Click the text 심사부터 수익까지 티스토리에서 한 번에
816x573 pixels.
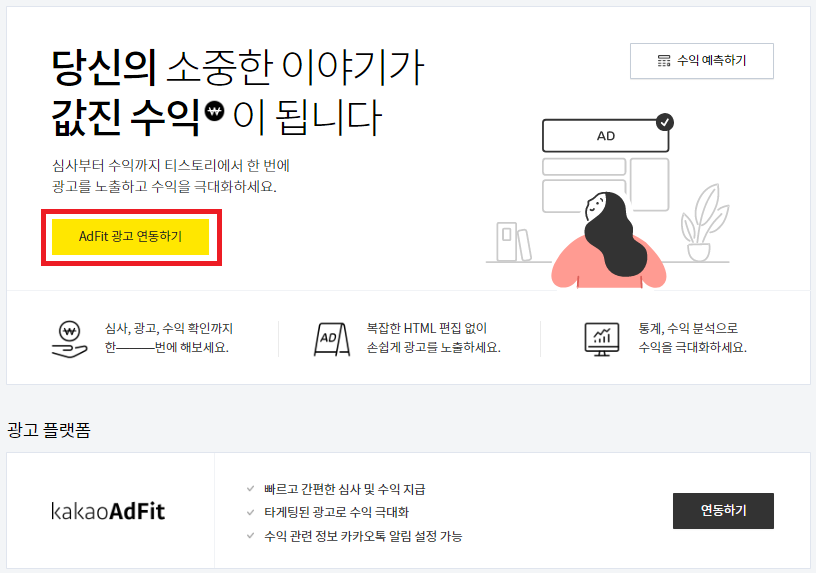click(171, 165)
